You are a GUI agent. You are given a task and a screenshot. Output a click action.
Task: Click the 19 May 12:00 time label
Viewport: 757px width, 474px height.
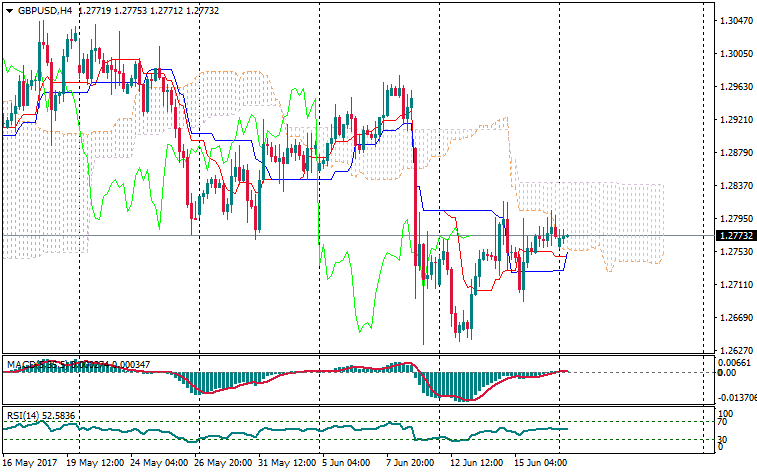(95, 464)
